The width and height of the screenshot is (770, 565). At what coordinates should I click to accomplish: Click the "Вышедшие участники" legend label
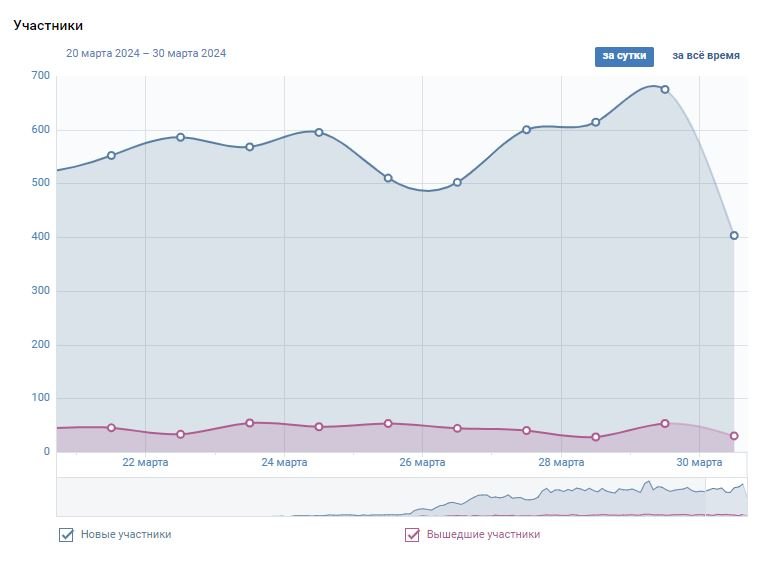[483, 535]
